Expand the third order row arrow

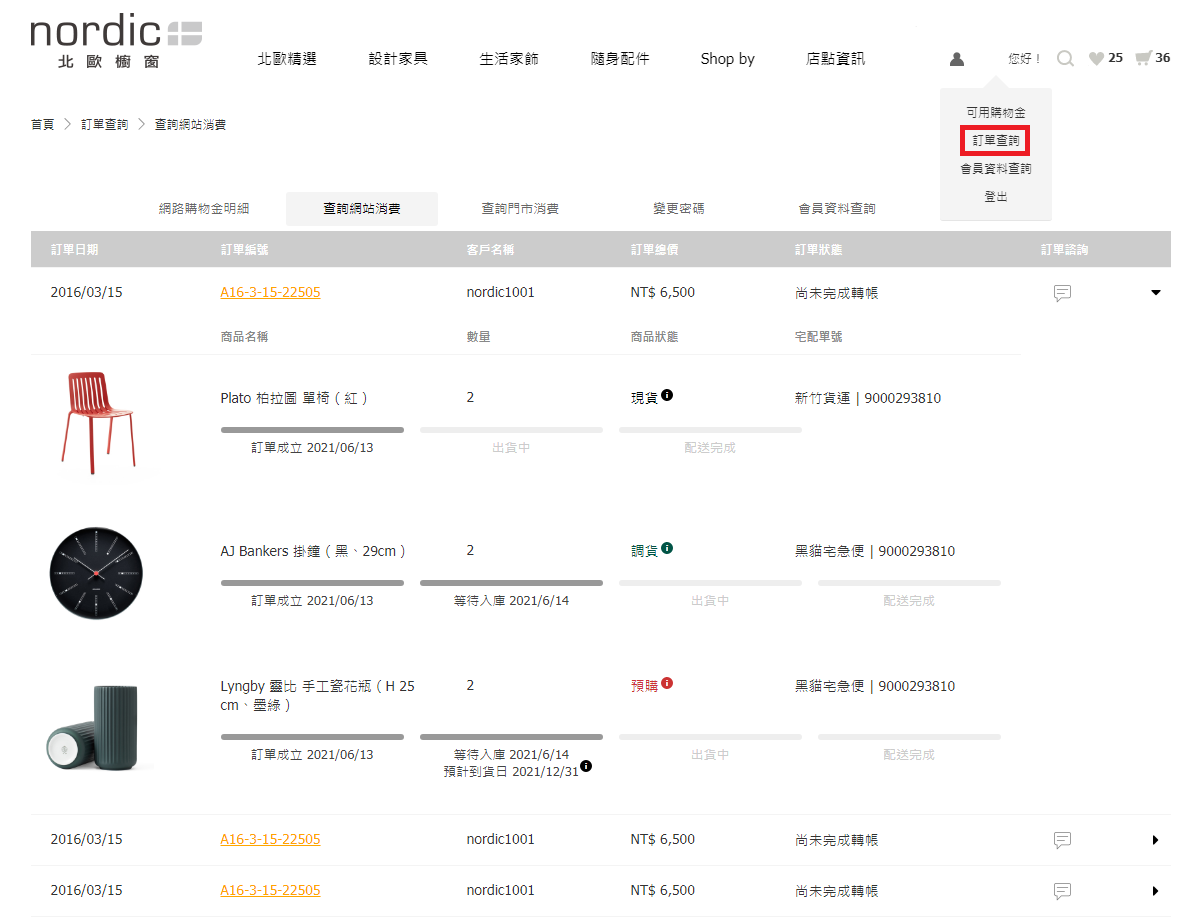coord(1156,891)
